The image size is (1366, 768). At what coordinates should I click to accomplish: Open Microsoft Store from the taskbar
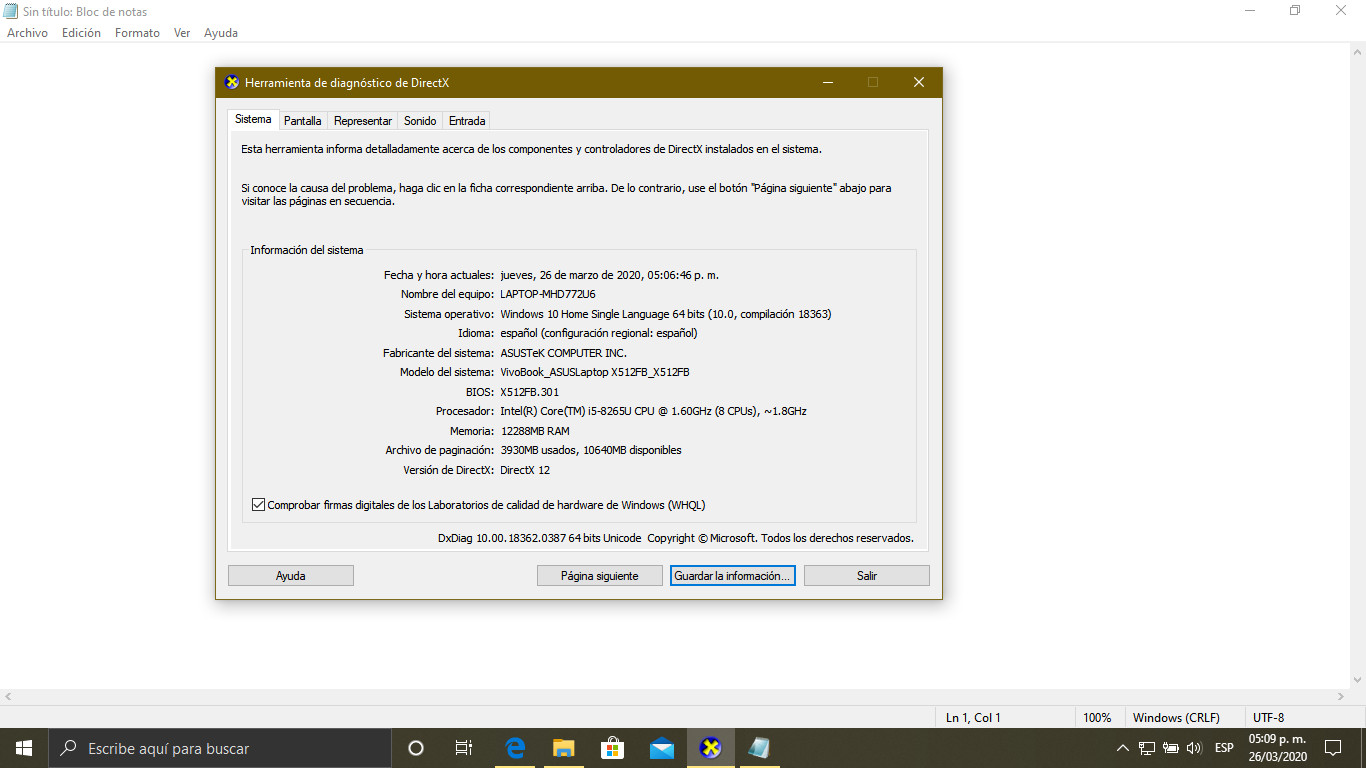tap(613, 748)
